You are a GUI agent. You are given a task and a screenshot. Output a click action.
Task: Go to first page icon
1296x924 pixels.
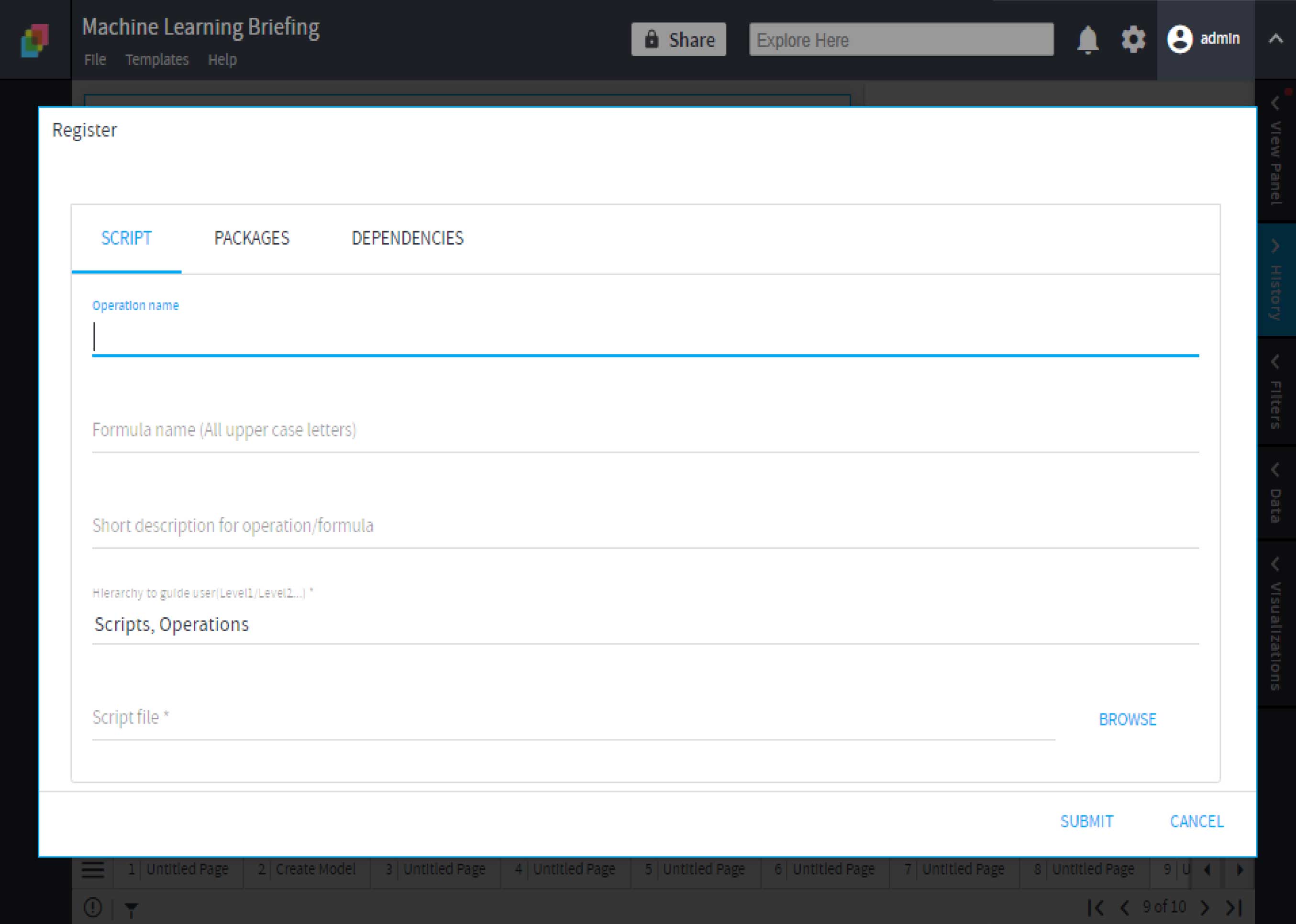click(1096, 907)
